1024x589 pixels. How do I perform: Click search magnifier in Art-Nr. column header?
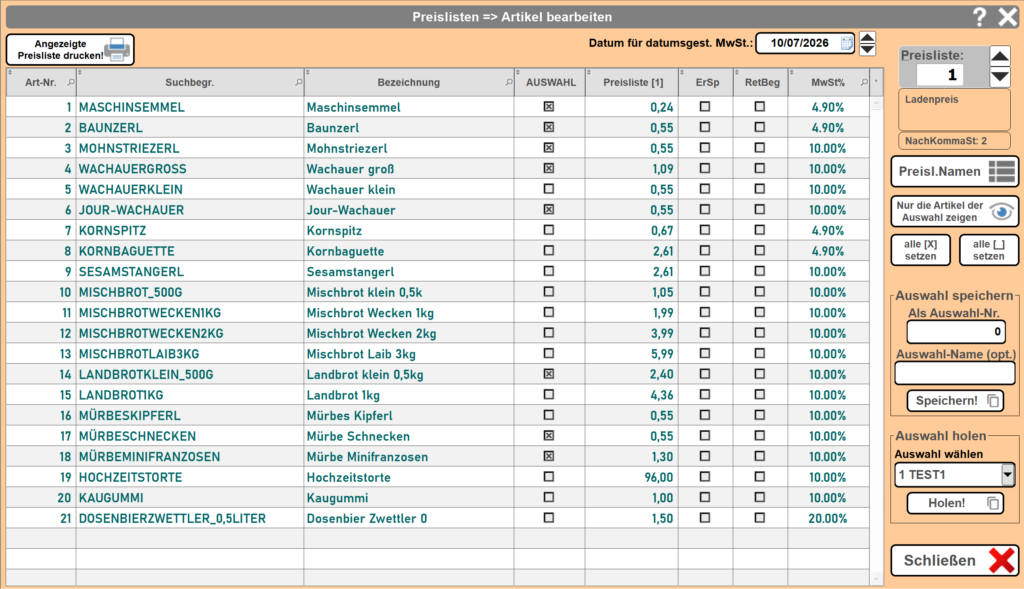click(71, 82)
